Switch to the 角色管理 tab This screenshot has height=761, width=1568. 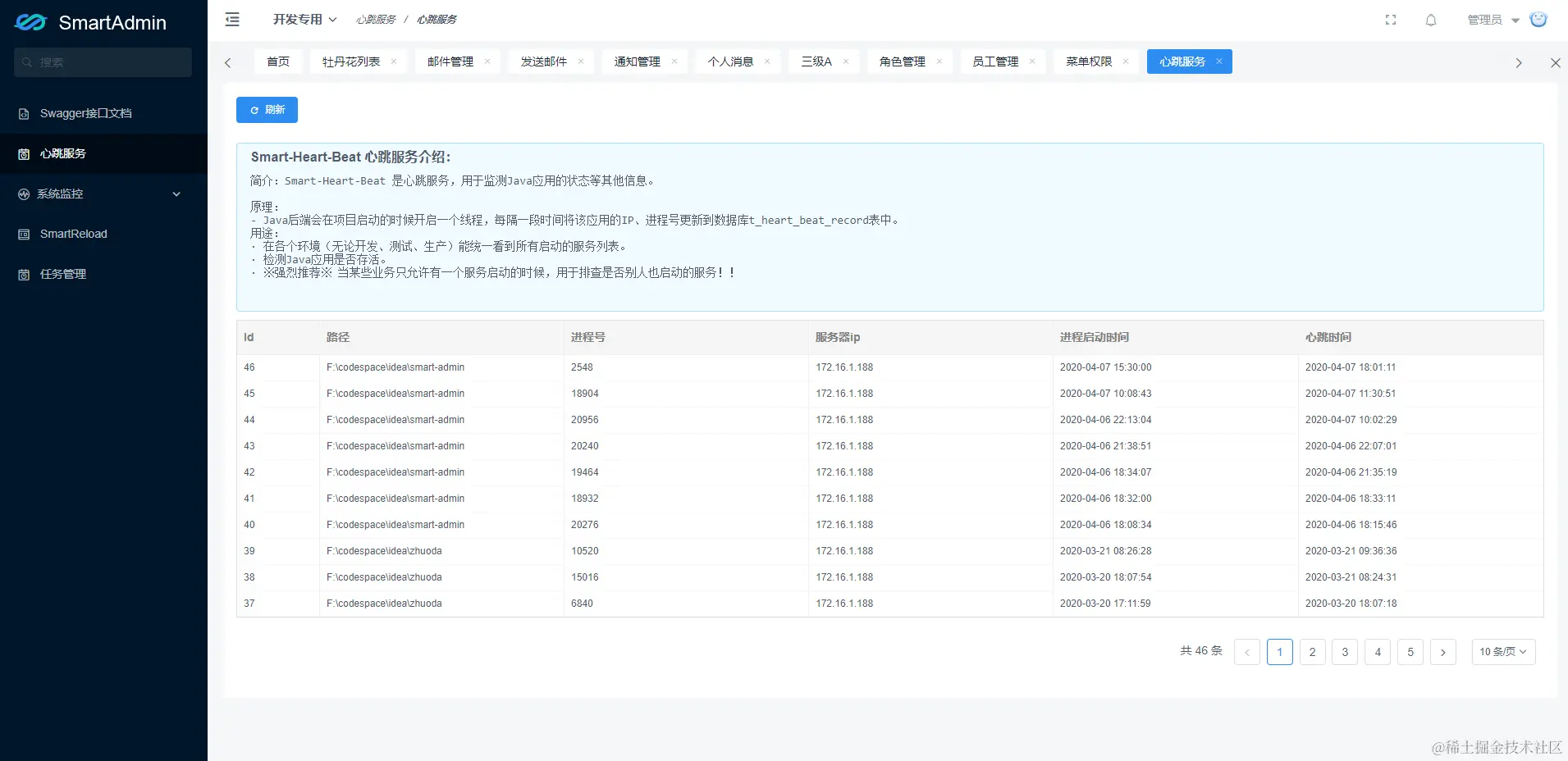902,62
